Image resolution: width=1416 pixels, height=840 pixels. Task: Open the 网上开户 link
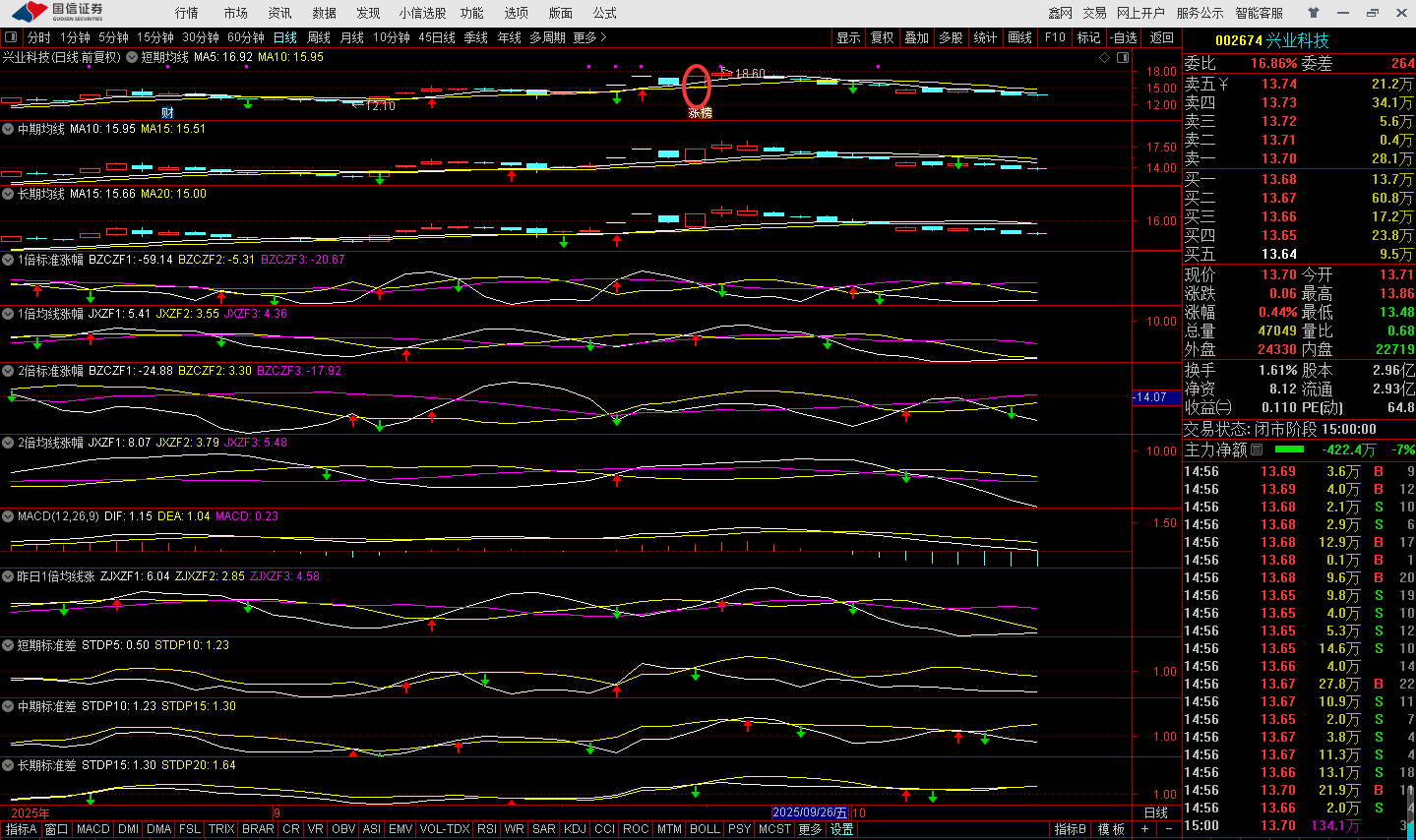coord(1140,13)
